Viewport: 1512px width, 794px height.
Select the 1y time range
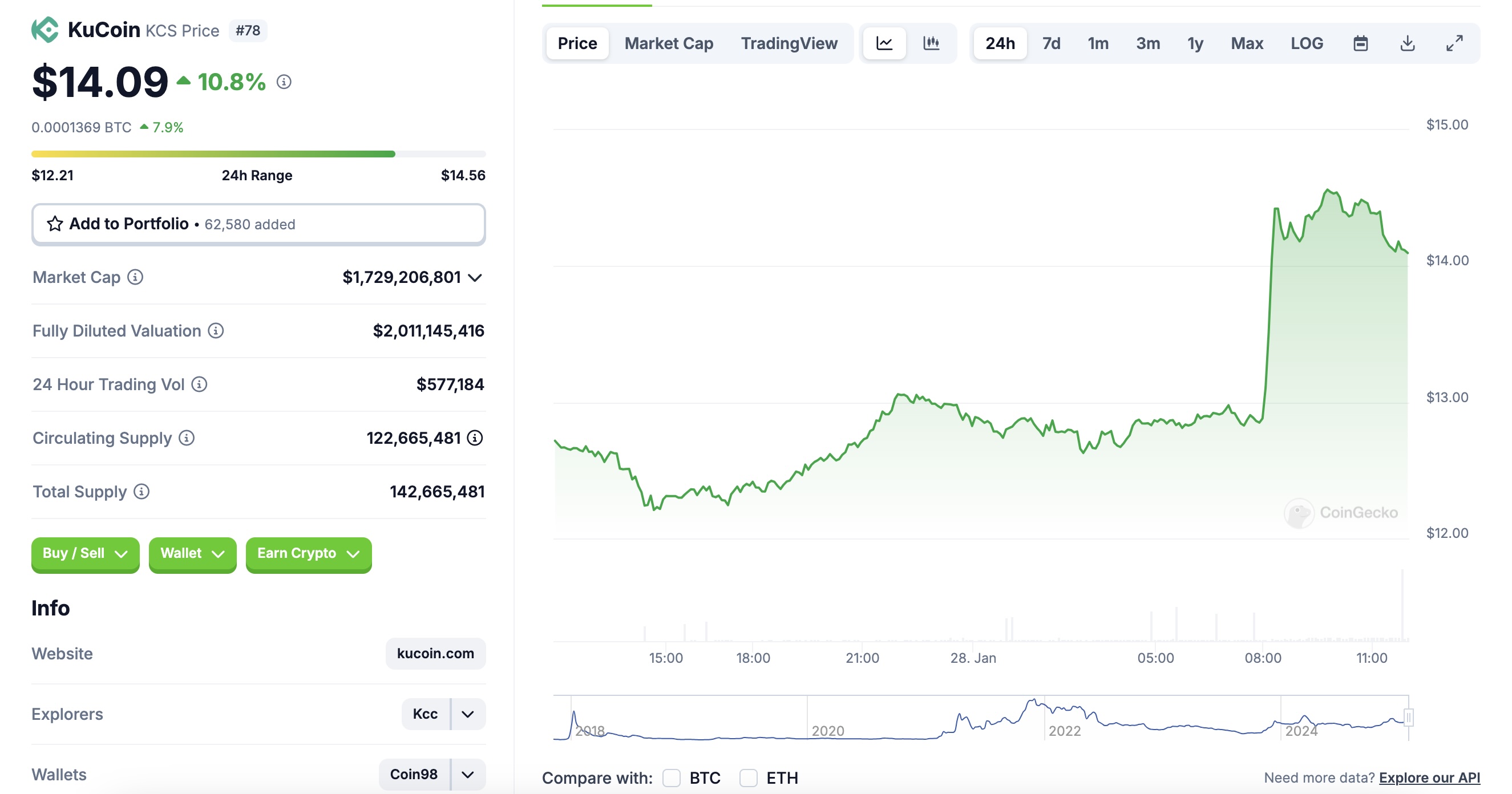(1196, 43)
